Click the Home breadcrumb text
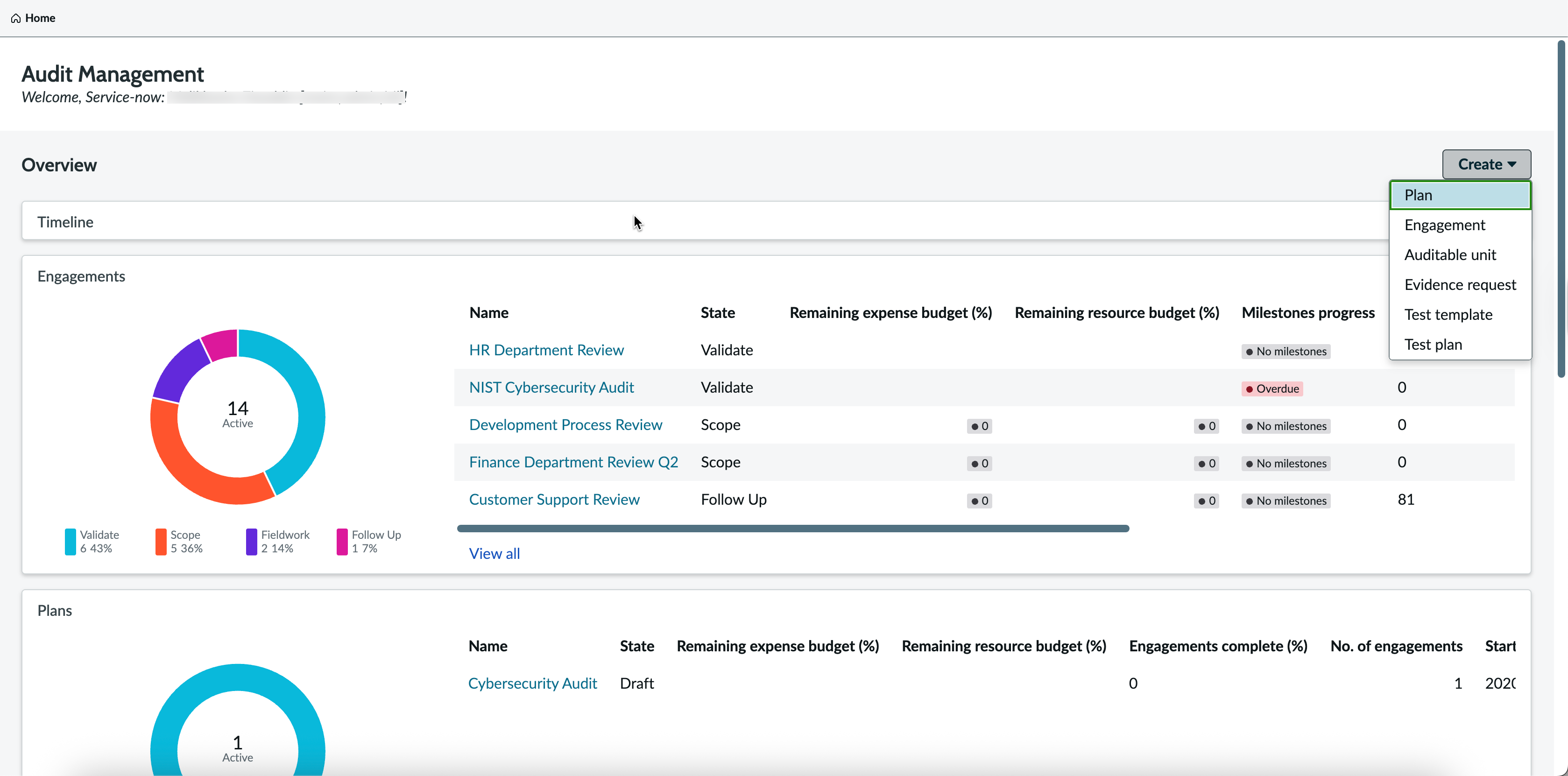This screenshot has height=776, width=1568. coord(40,18)
